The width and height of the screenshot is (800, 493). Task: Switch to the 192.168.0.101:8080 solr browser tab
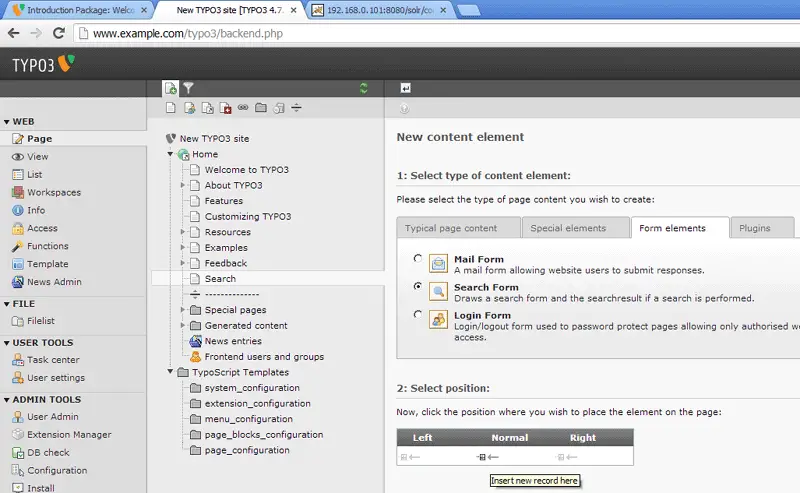(x=380, y=10)
